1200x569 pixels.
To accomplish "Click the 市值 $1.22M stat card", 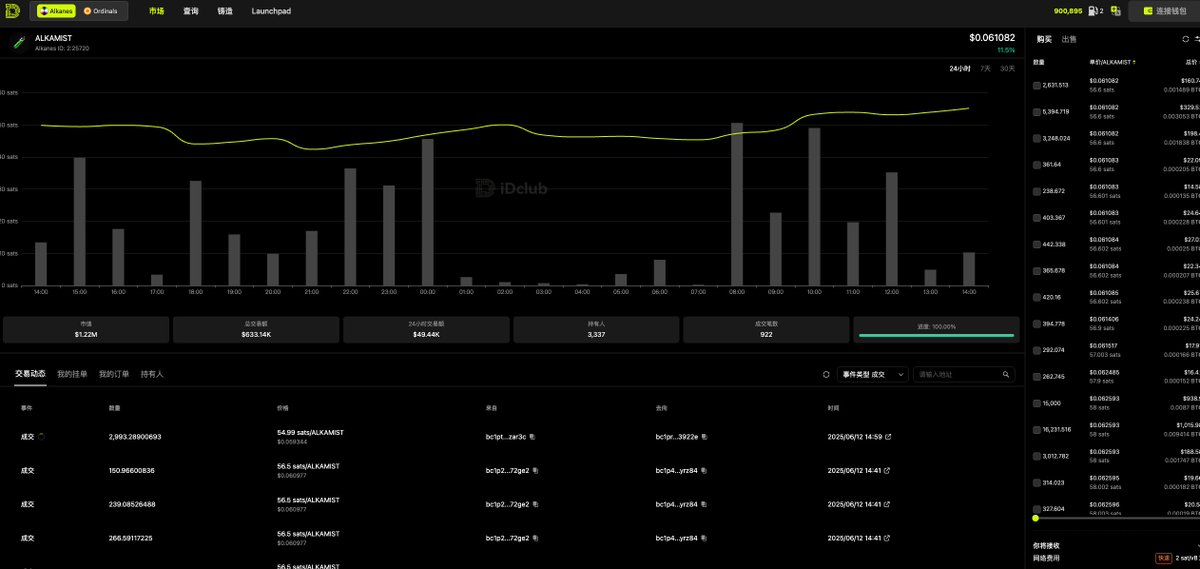I will coord(86,330).
